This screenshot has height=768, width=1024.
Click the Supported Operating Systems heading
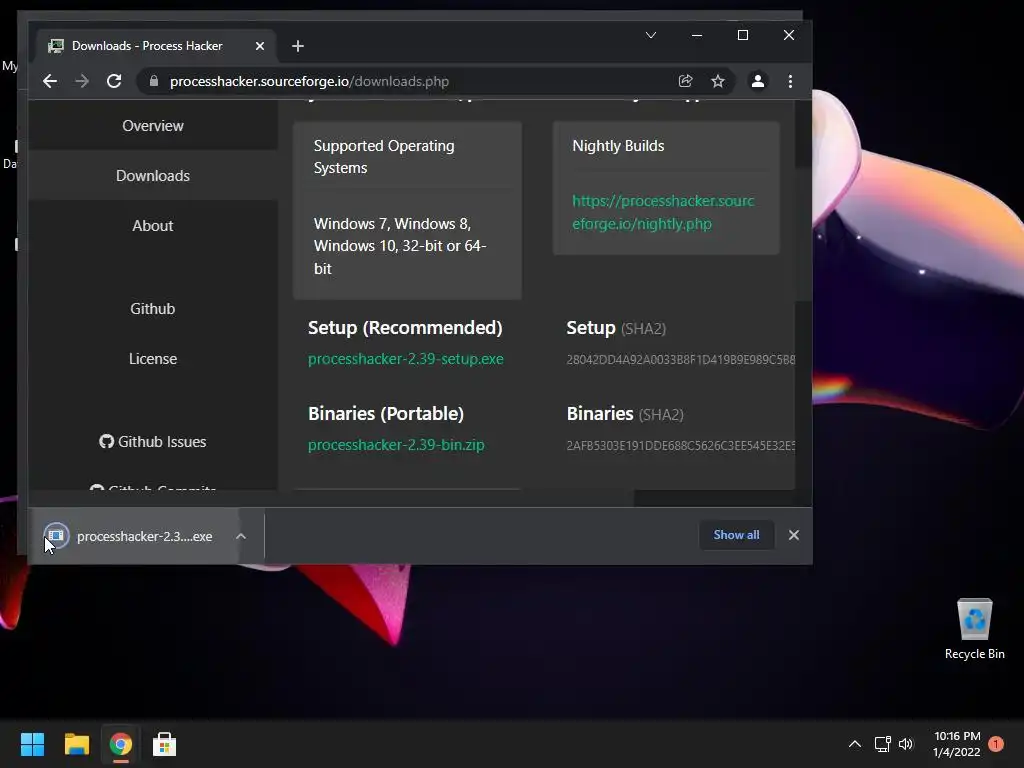click(384, 157)
